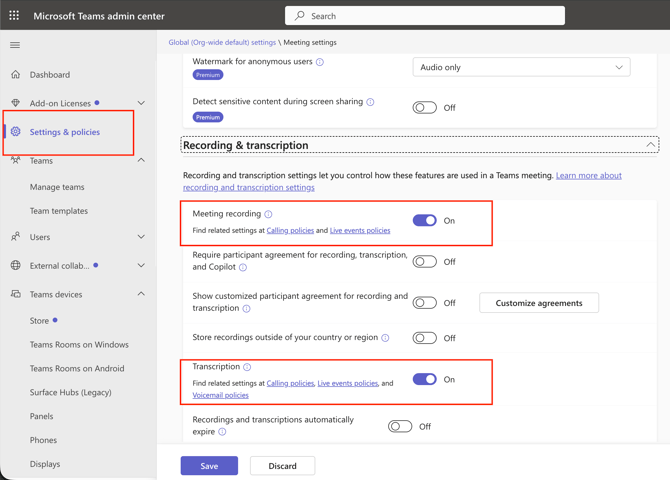
Task: Click Customize agreements button
Action: pyautogui.click(x=539, y=303)
